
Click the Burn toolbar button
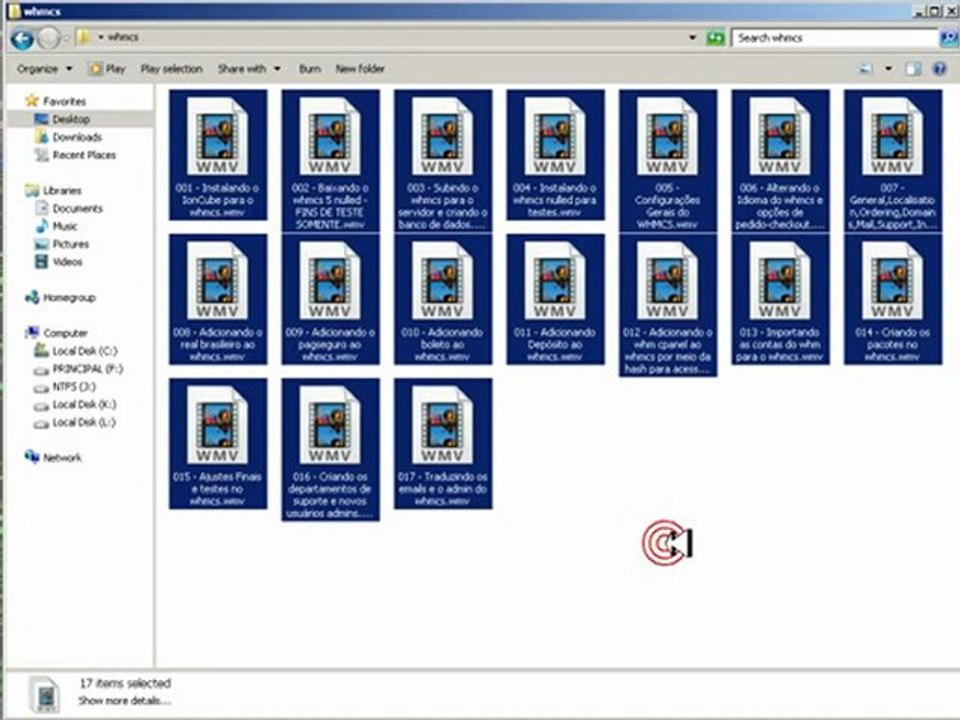click(x=310, y=69)
